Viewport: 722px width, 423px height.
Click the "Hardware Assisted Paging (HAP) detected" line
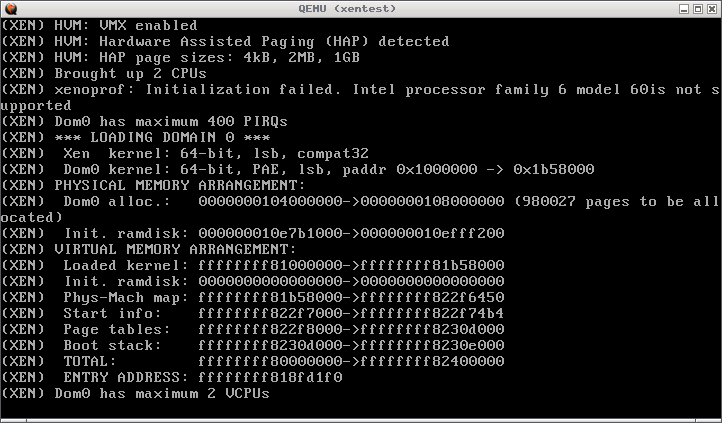point(225,41)
